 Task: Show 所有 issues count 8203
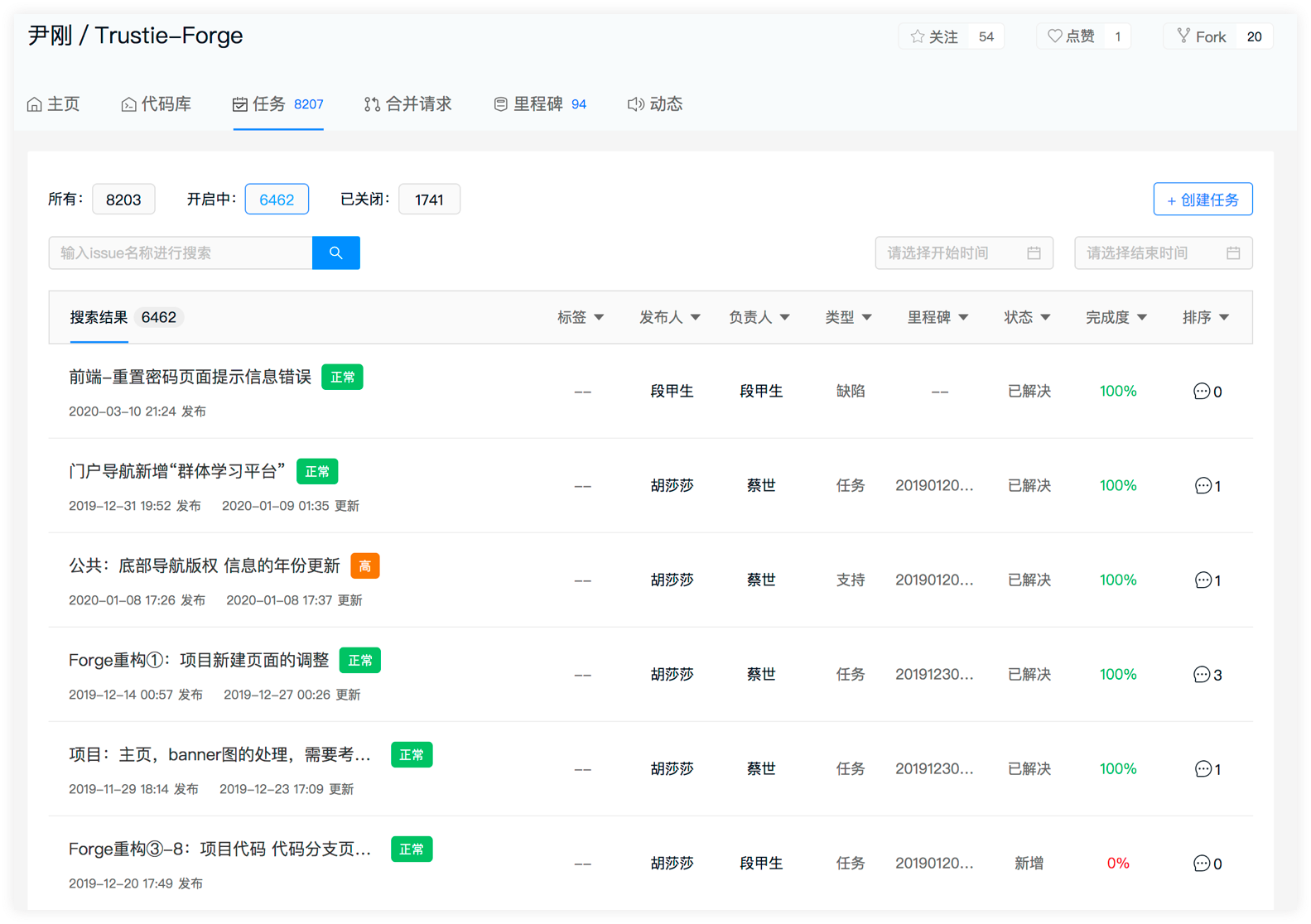[x=123, y=200]
